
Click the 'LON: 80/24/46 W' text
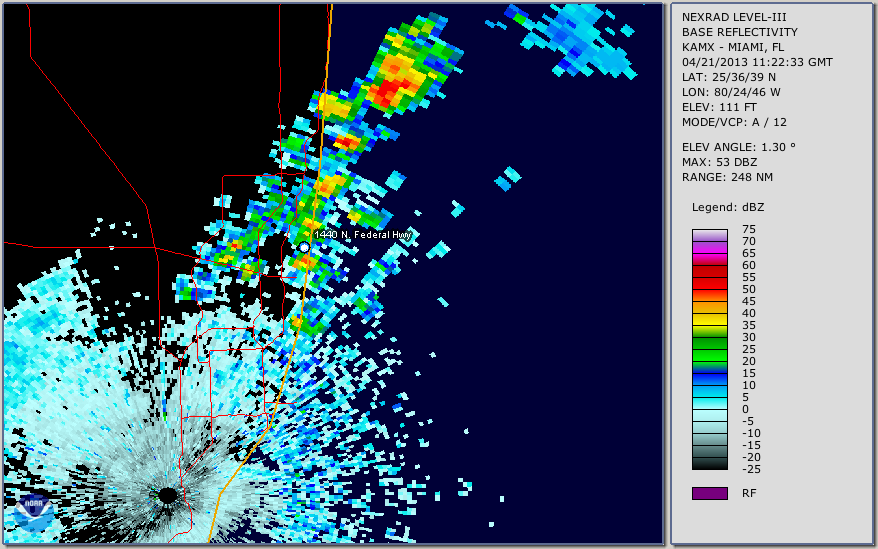click(x=731, y=92)
